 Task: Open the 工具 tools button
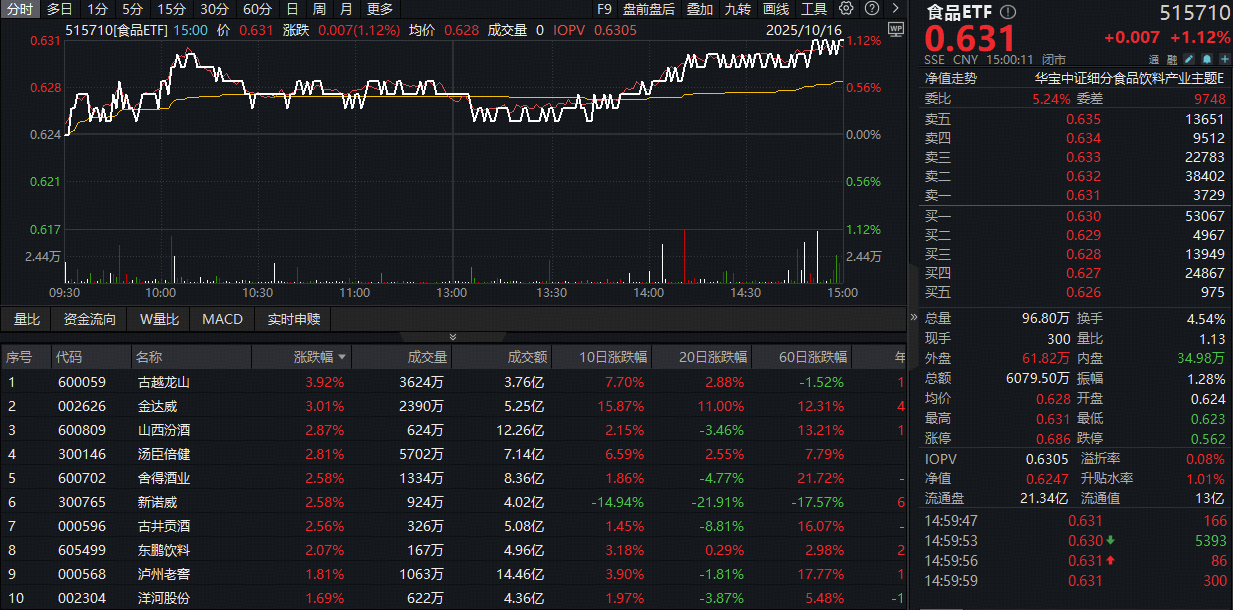click(x=814, y=9)
